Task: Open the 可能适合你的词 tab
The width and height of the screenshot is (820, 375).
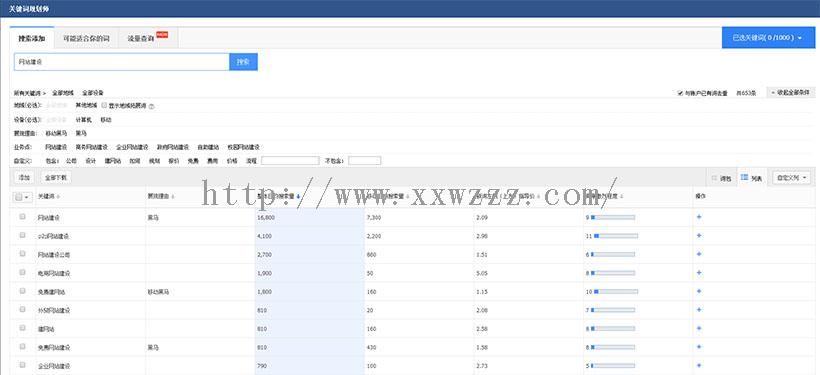Action: point(86,39)
